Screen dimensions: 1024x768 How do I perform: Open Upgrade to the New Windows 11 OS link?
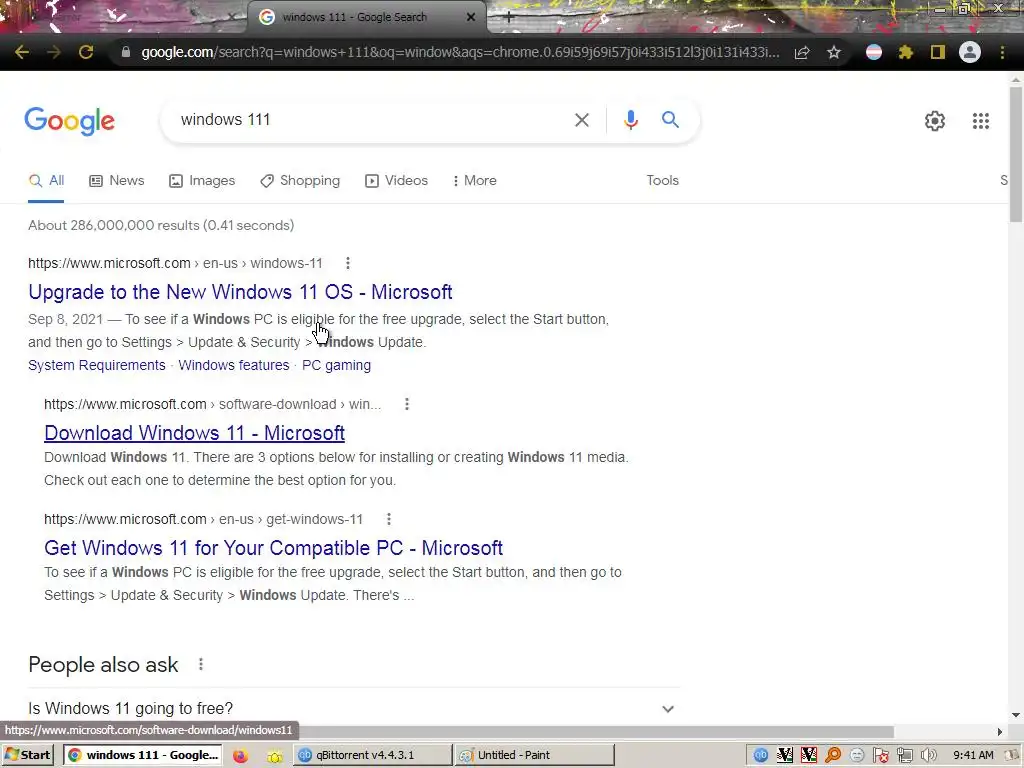coord(240,292)
